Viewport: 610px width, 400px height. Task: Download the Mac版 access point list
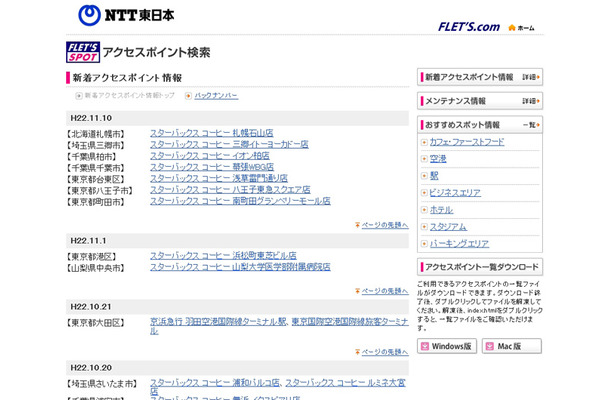point(512,346)
